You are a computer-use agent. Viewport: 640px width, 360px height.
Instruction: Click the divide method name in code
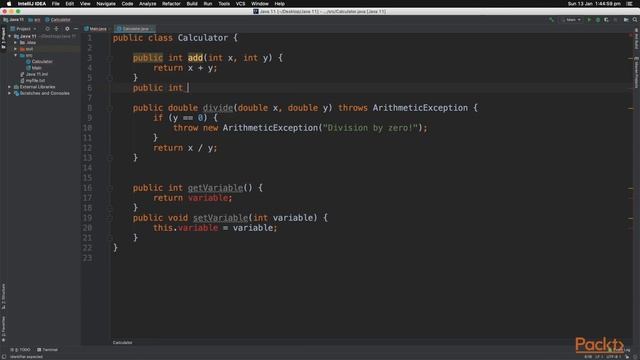(x=218, y=108)
